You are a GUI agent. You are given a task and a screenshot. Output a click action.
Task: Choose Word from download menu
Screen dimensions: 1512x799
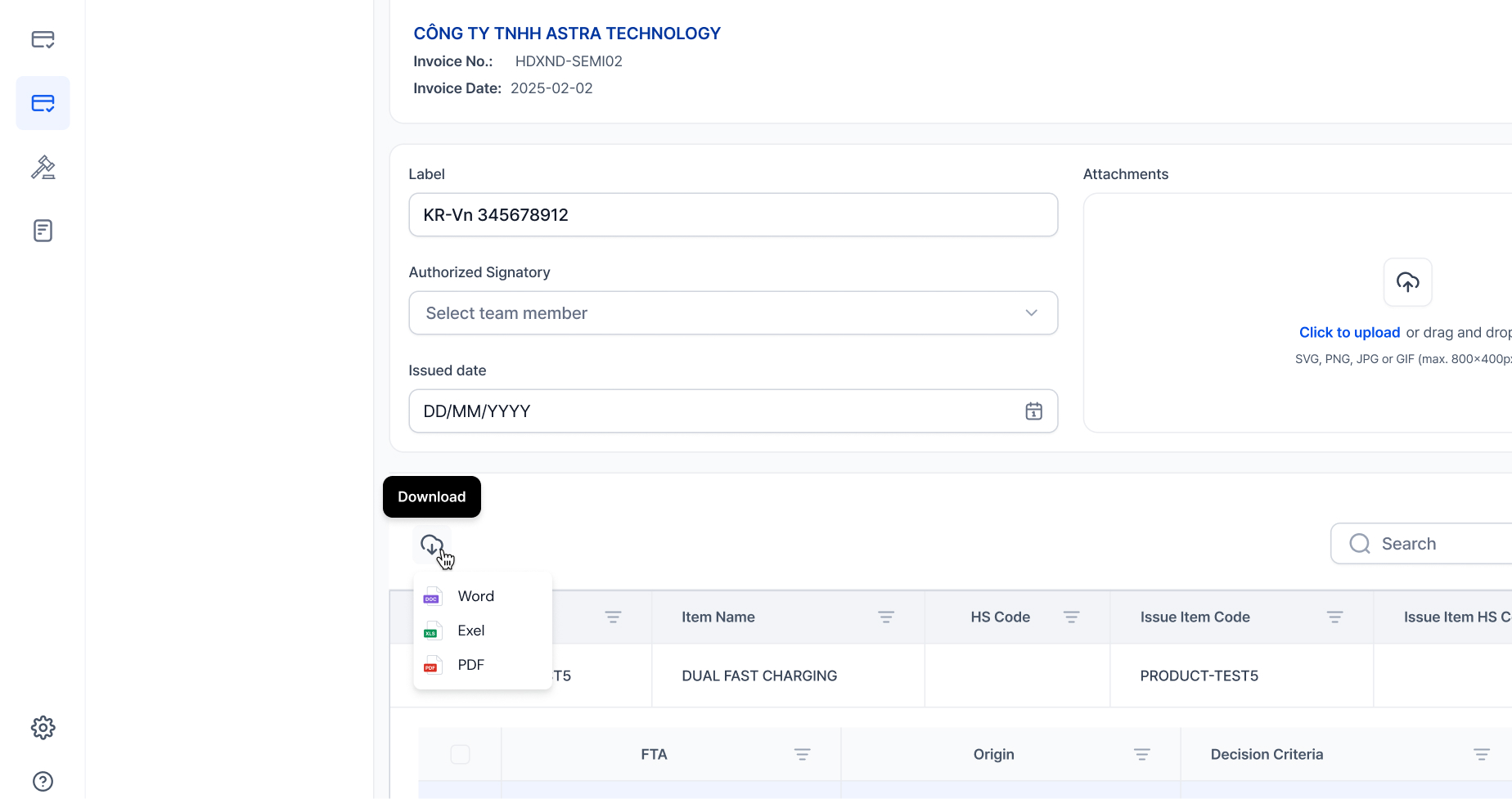[x=475, y=596]
